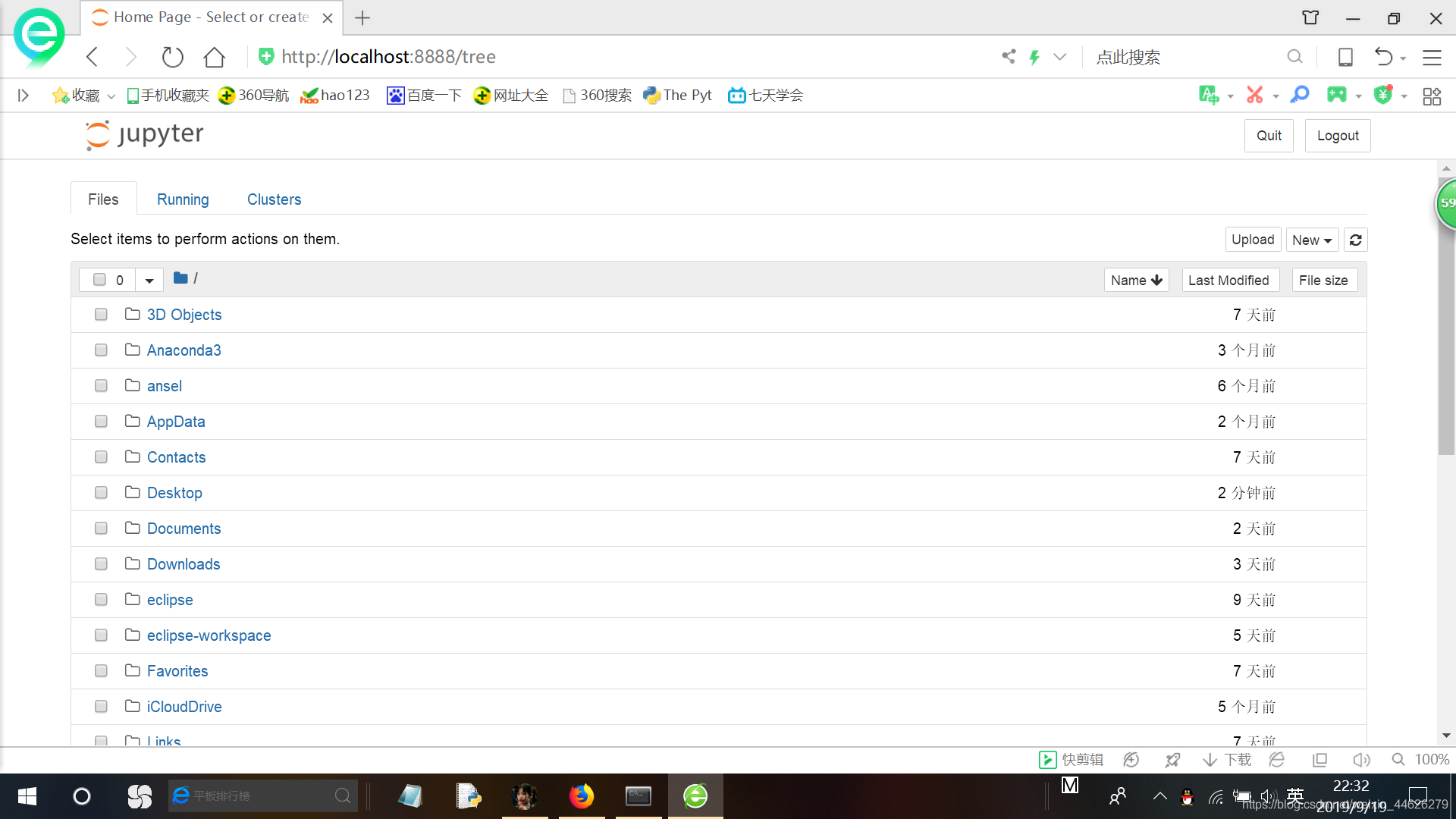Viewport: 1456px width, 819px height.
Task: Open the extensions grid icon
Action: click(x=1432, y=96)
